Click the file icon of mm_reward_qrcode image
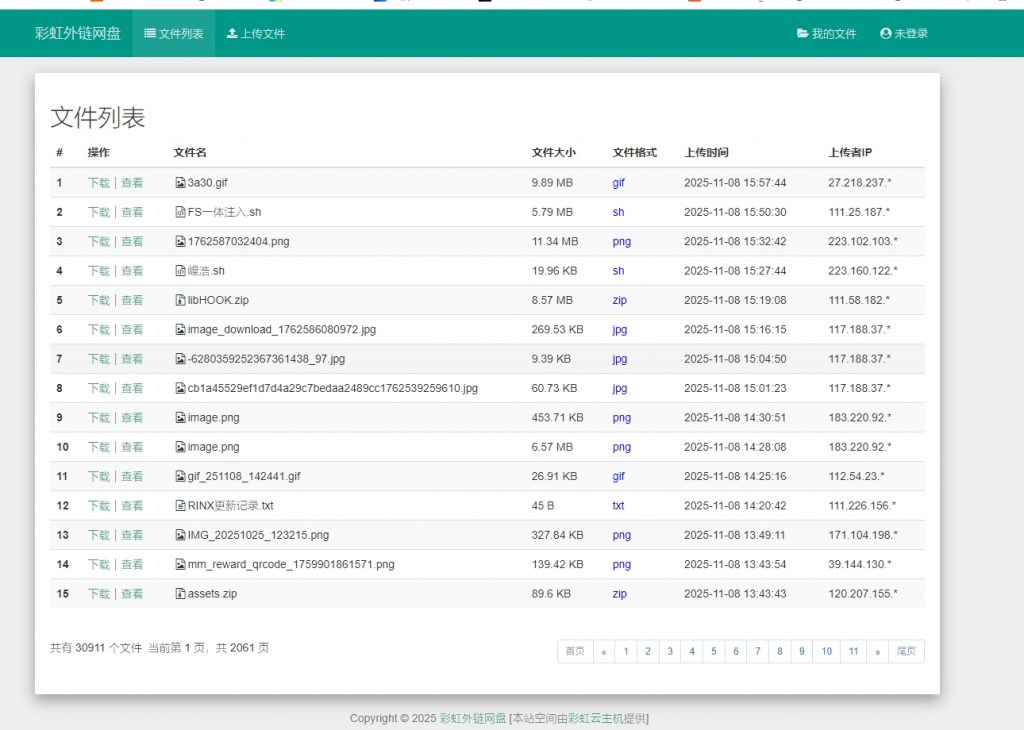Viewport: 1024px width, 730px height. [180, 564]
